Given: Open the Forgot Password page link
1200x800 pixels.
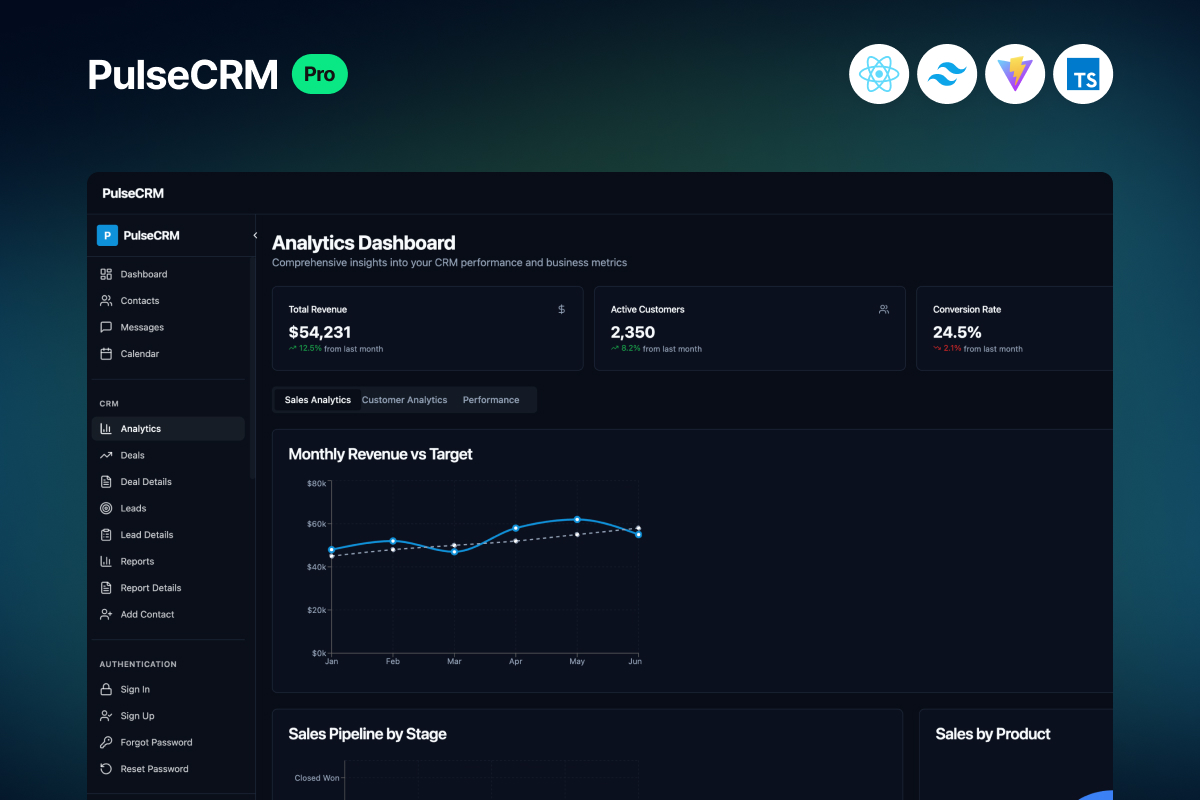Looking at the screenshot, I should [168, 743].
